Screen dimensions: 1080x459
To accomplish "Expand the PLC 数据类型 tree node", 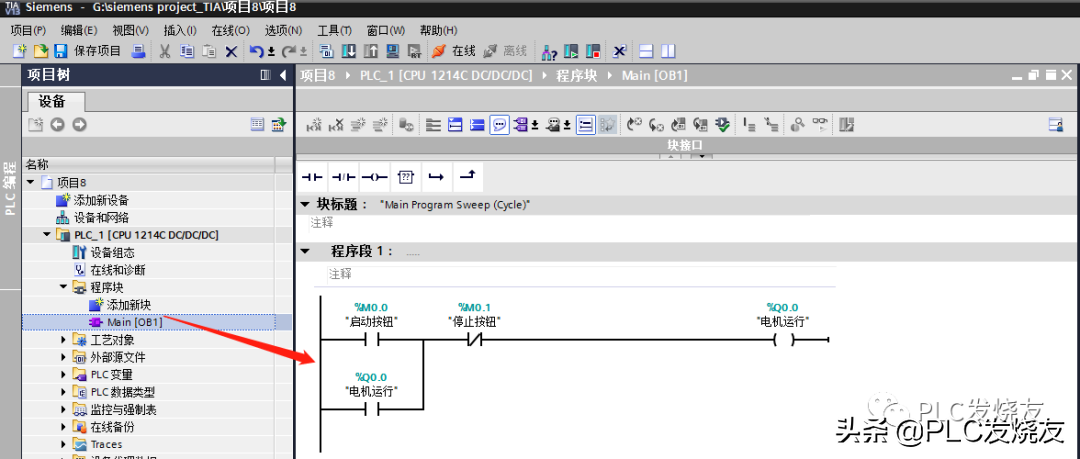I will (63, 392).
